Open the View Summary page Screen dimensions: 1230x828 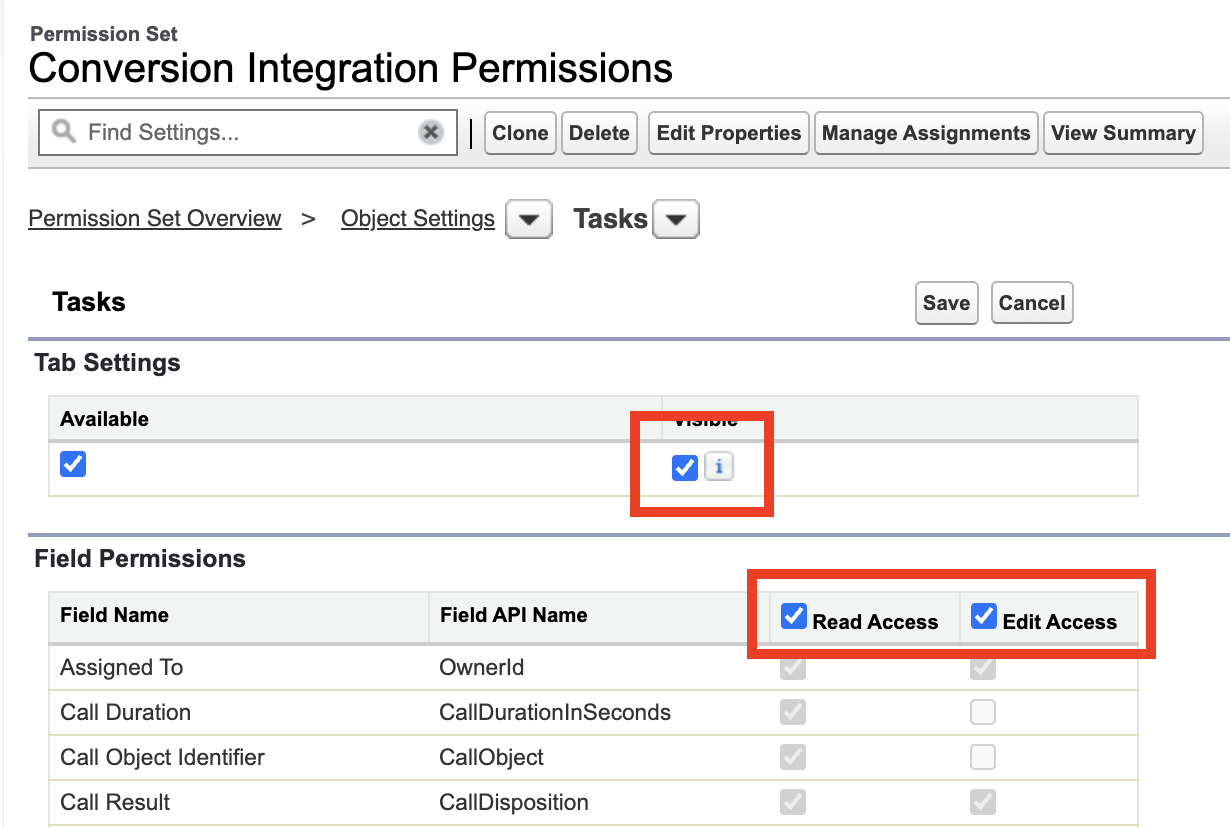point(1123,133)
